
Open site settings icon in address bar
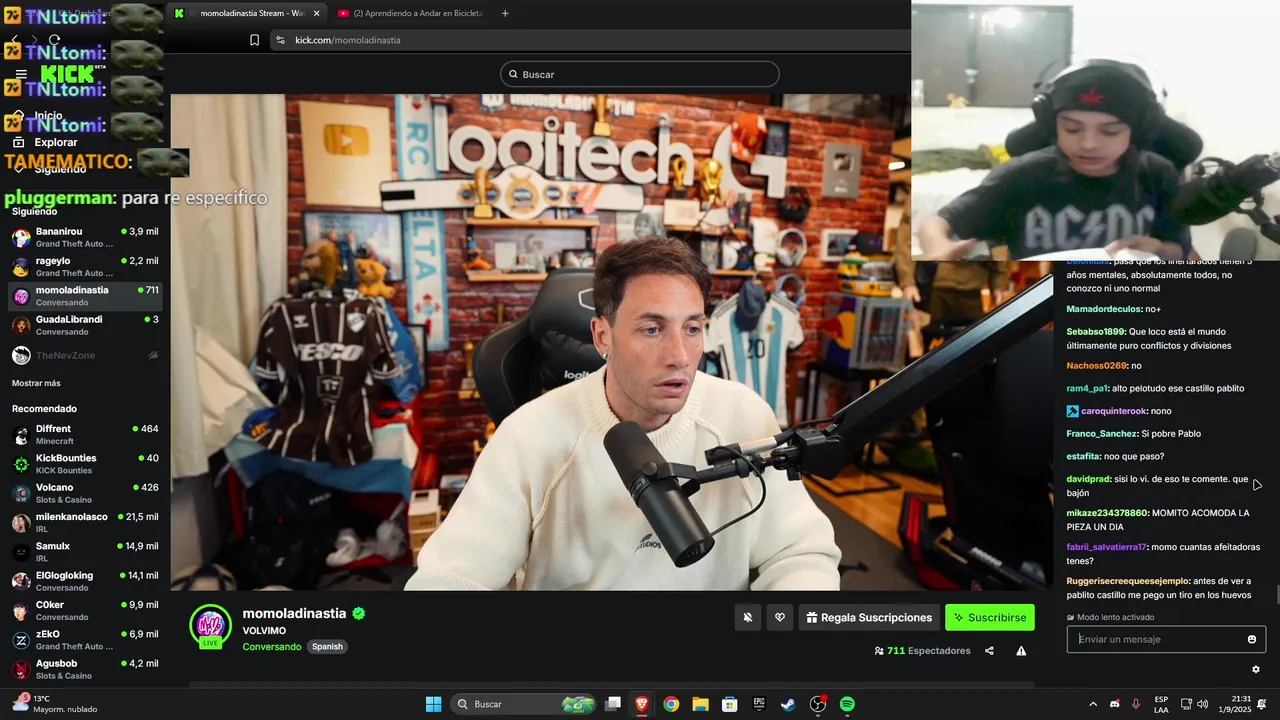[x=280, y=40]
